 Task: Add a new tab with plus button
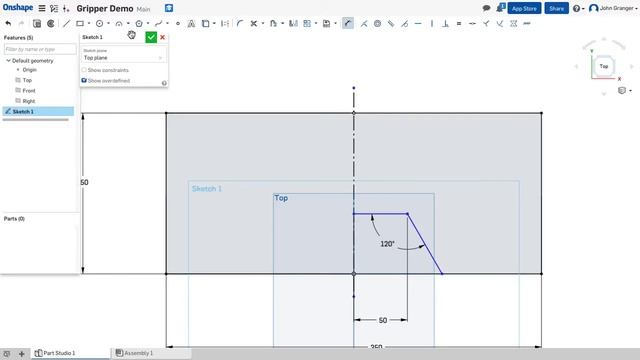(x=21, y=353)
